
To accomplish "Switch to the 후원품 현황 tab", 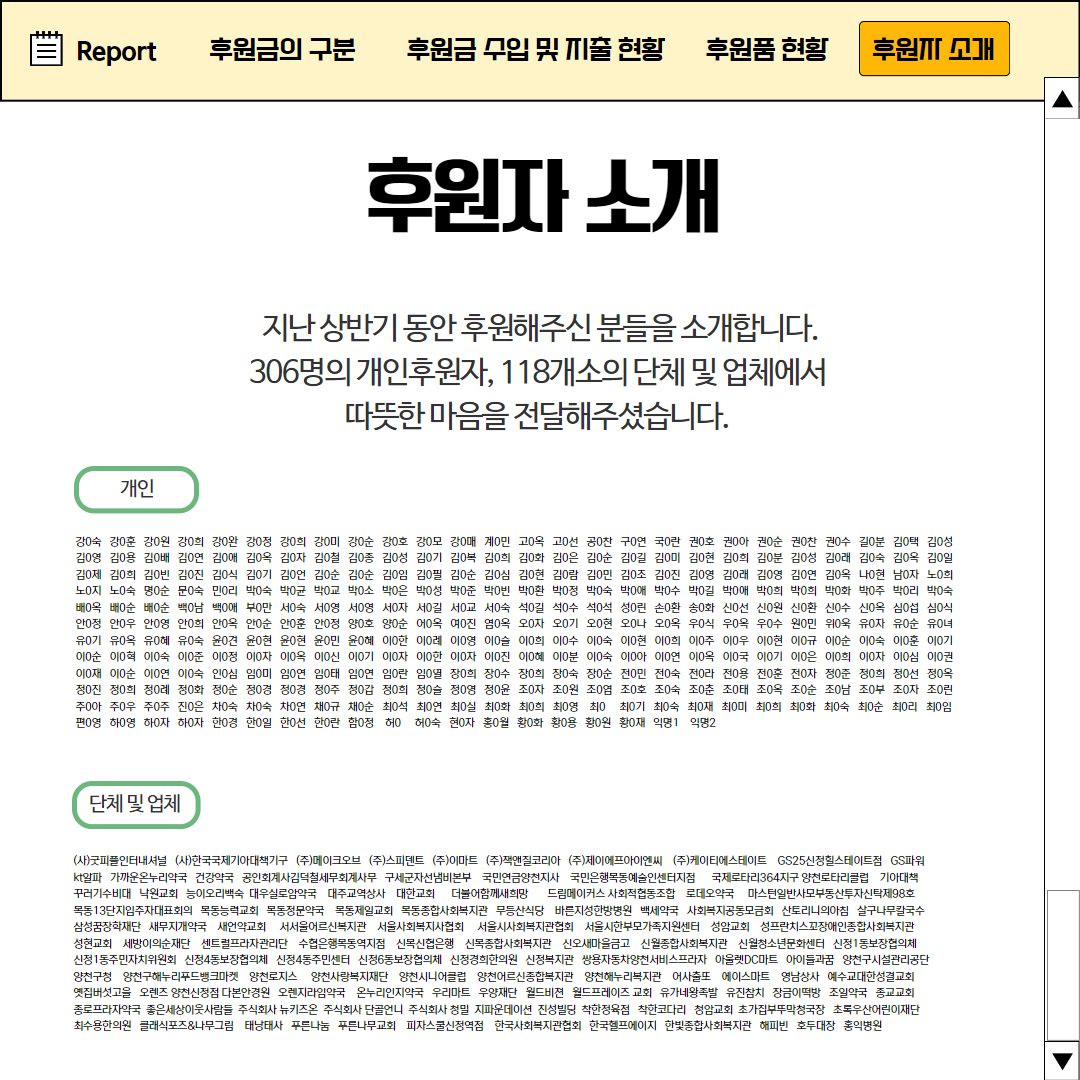I will (766, 49).
